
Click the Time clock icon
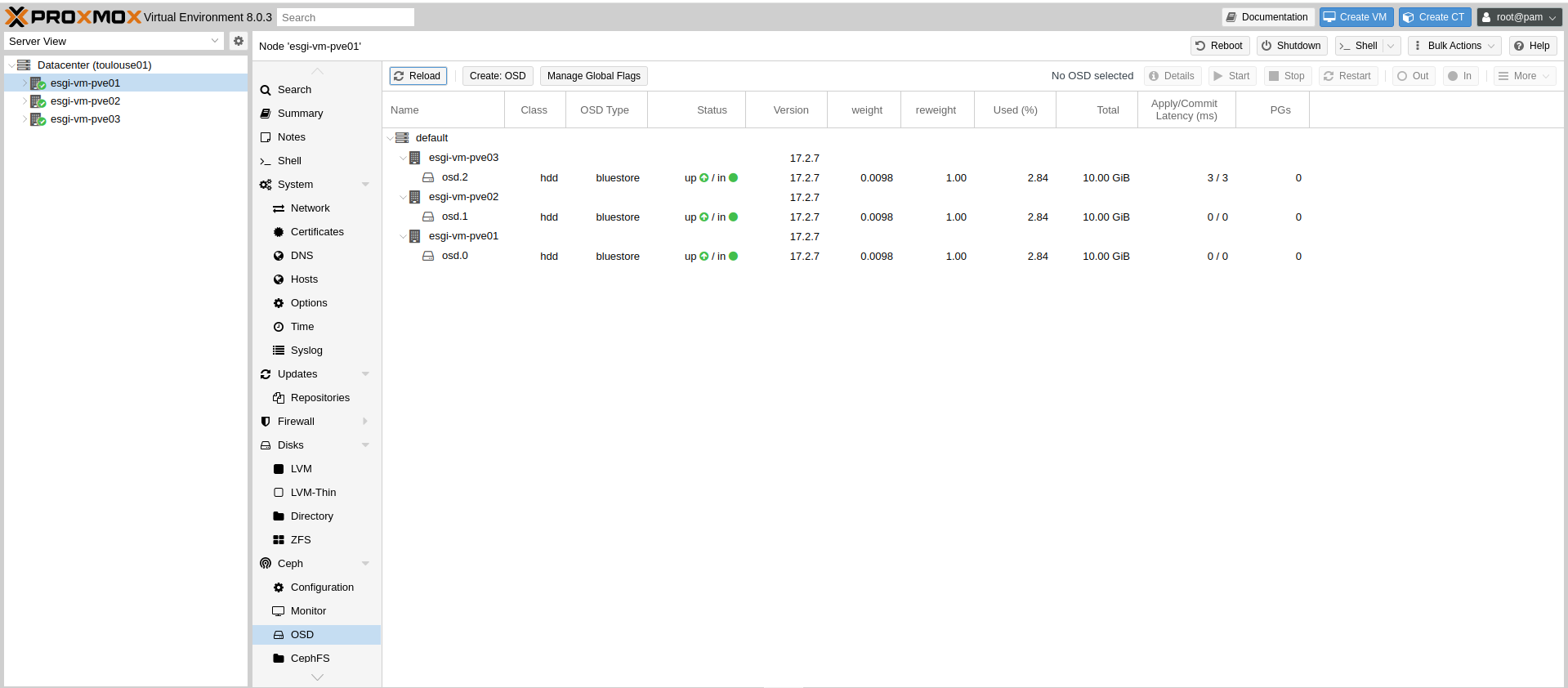coord(279,327)
